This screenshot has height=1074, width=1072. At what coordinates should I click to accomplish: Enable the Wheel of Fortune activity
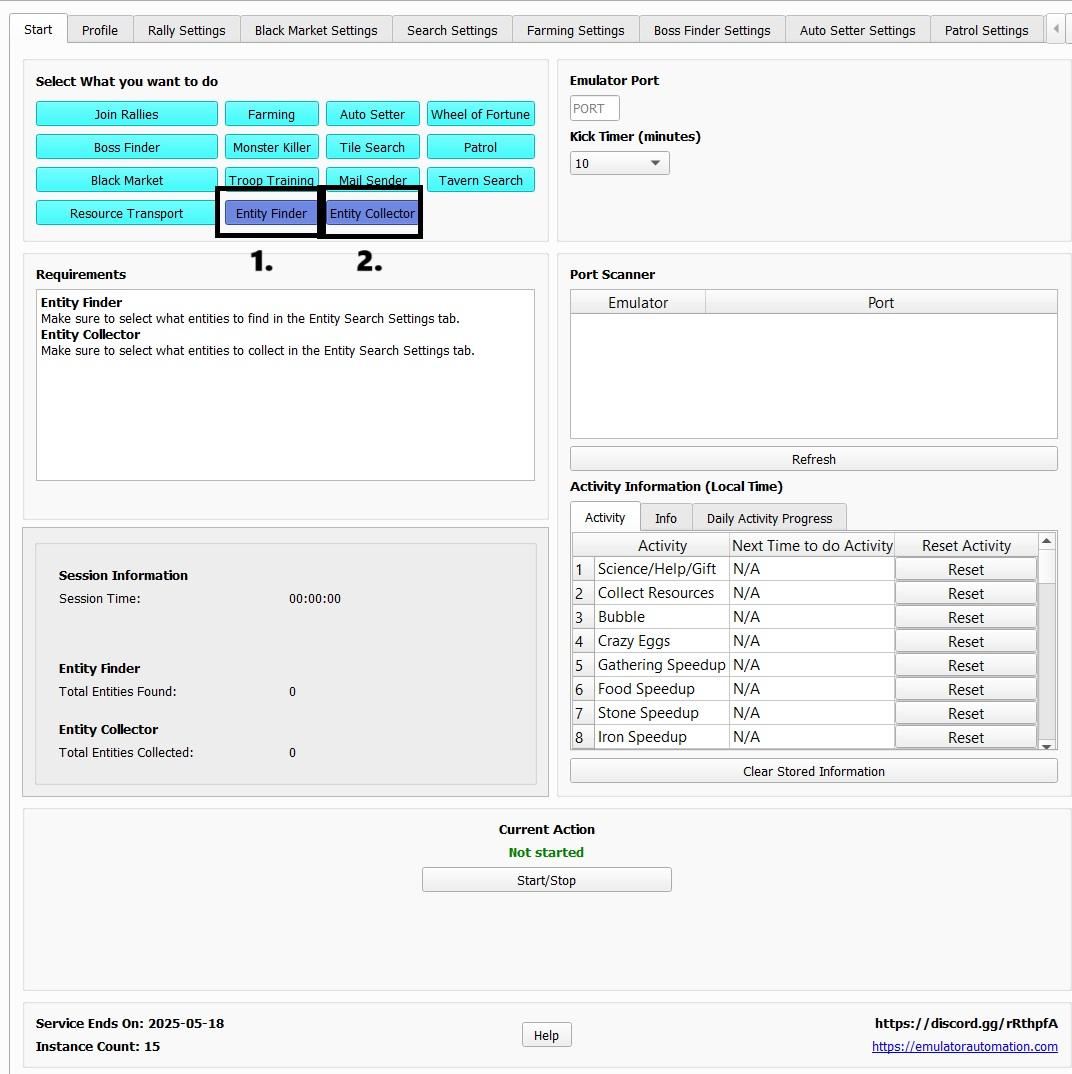(480, 114)
